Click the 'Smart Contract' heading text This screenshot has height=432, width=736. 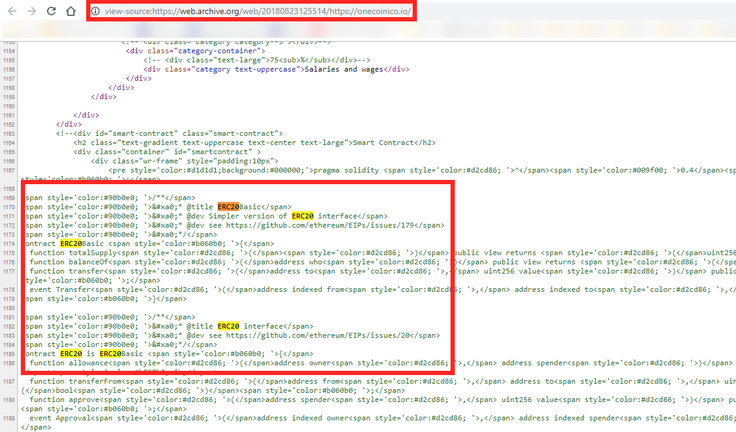(380, 143)
